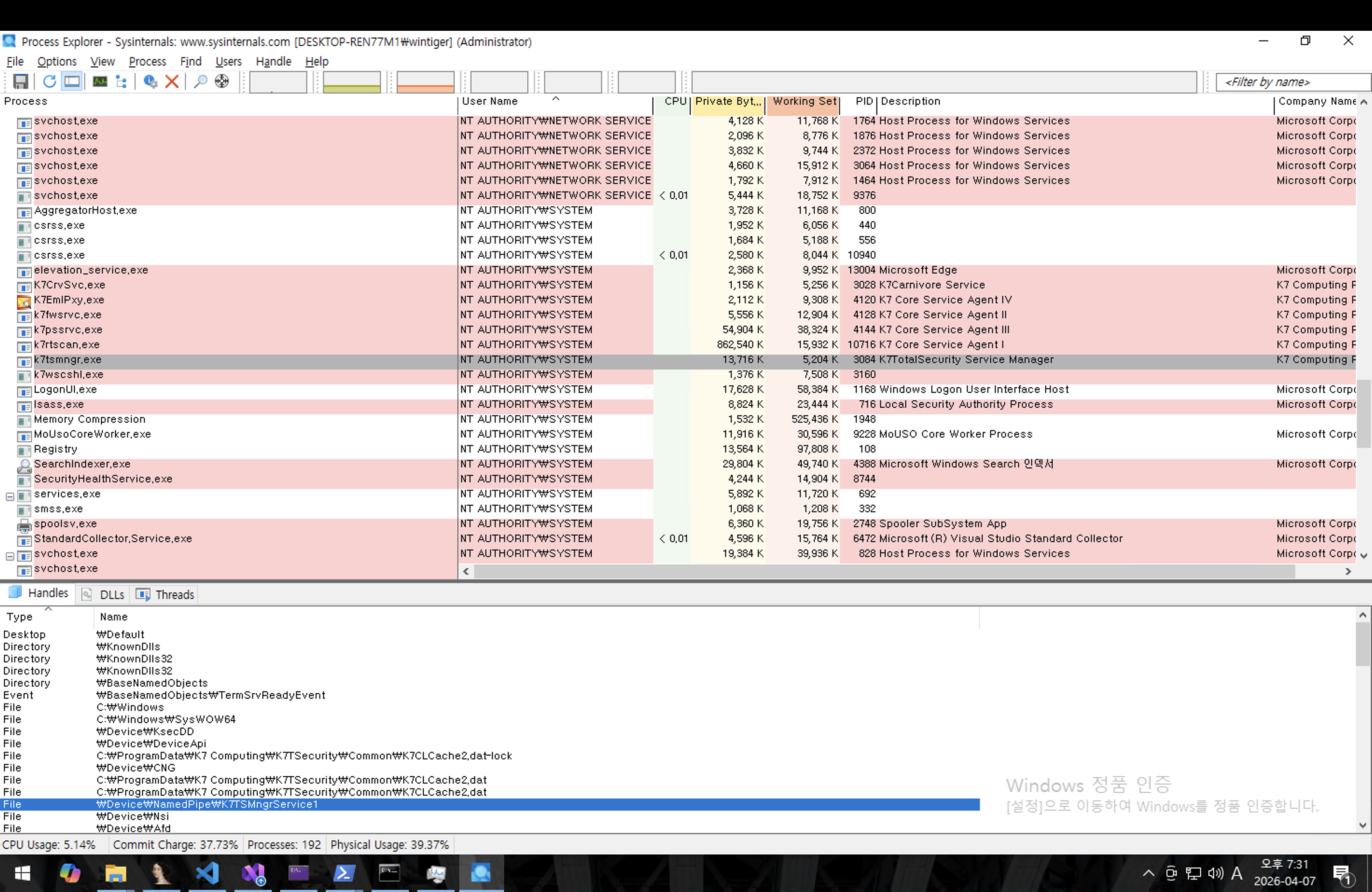Screen dimensions: 1372x892
Task: Click the crosshair Find Window's Process icon
Action: pyautogui.click(x=222, y=81)
